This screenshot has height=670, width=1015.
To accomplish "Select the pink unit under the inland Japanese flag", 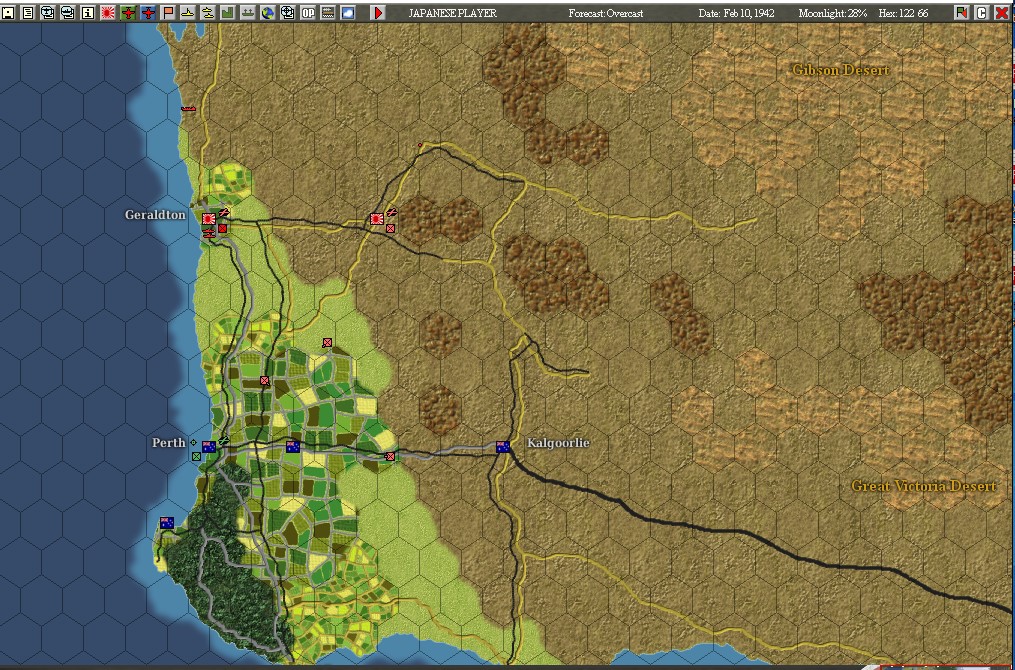I will pyautogui.click(x=390, y=228).
